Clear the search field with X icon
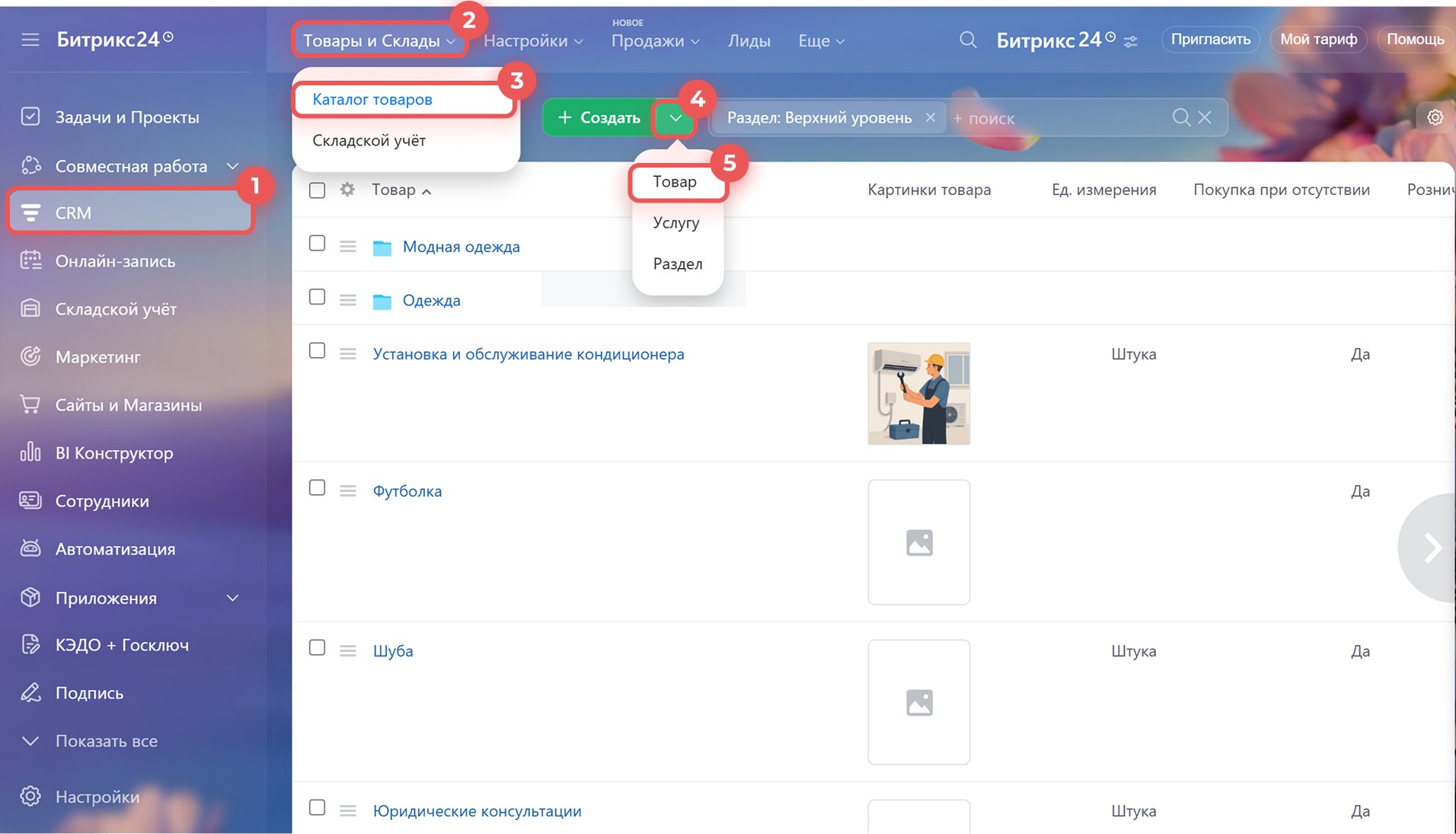This screenshot has height=834, width=1456. pyautogui.click(x=1205, y=117)
